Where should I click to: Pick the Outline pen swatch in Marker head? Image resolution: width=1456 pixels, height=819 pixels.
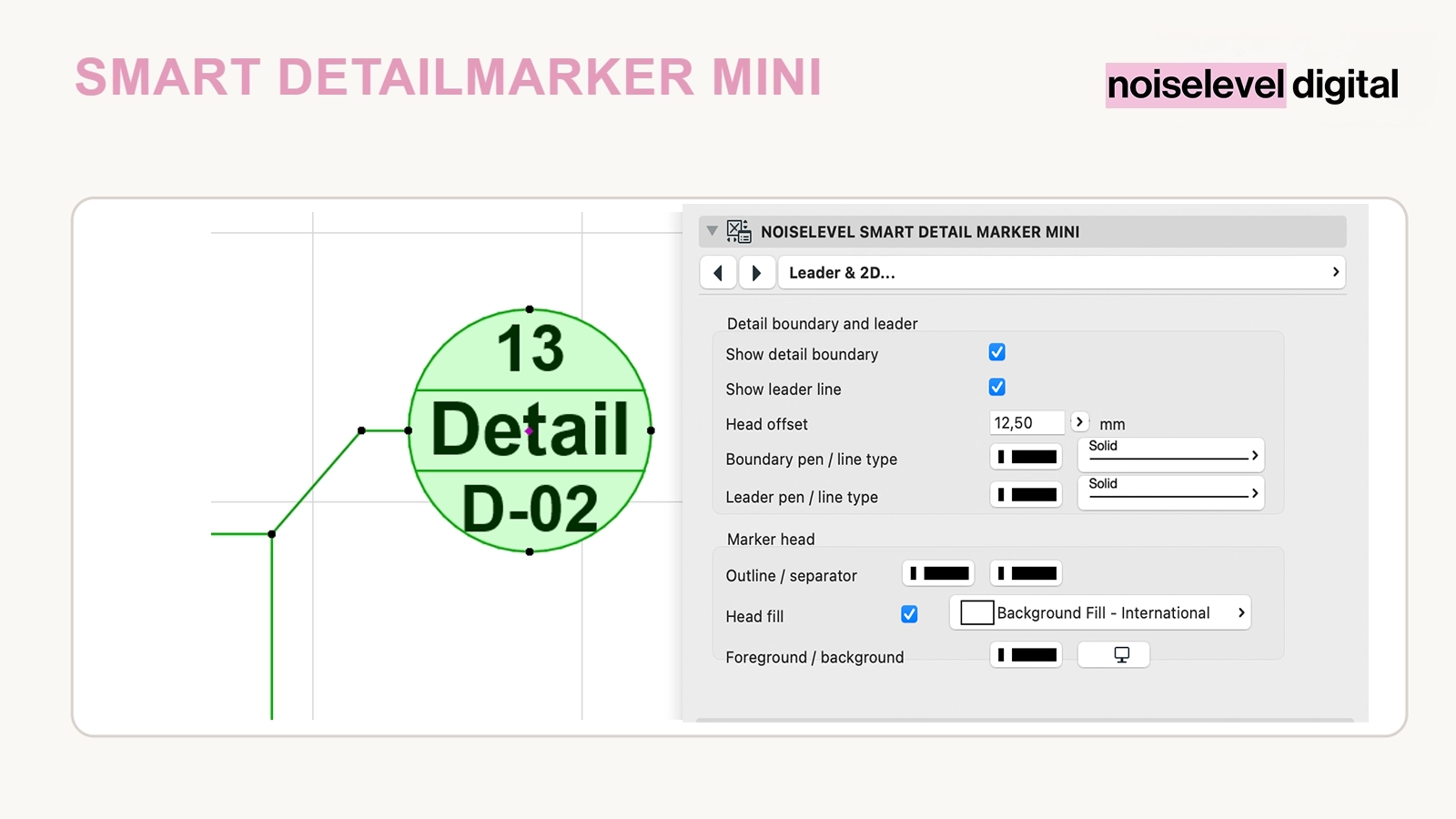[x=939, y=573]
